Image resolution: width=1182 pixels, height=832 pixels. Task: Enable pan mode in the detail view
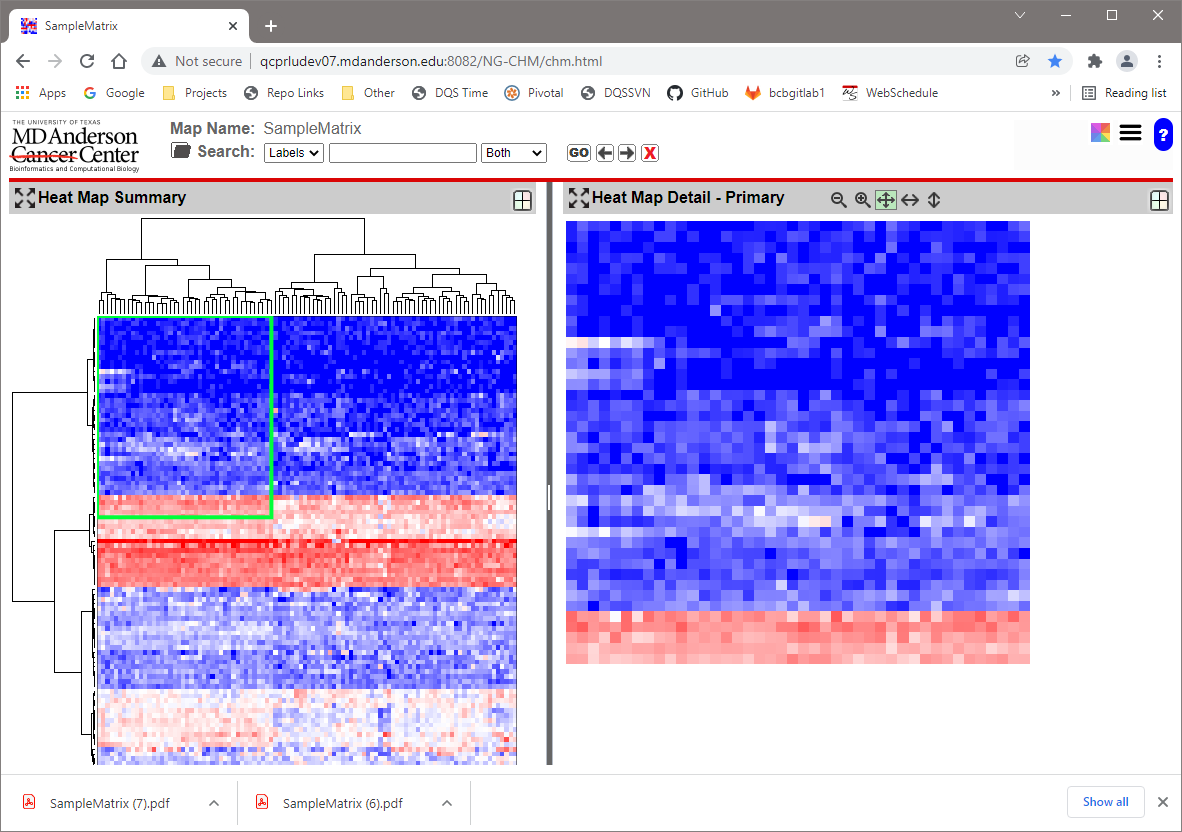(x=886, y=199)
